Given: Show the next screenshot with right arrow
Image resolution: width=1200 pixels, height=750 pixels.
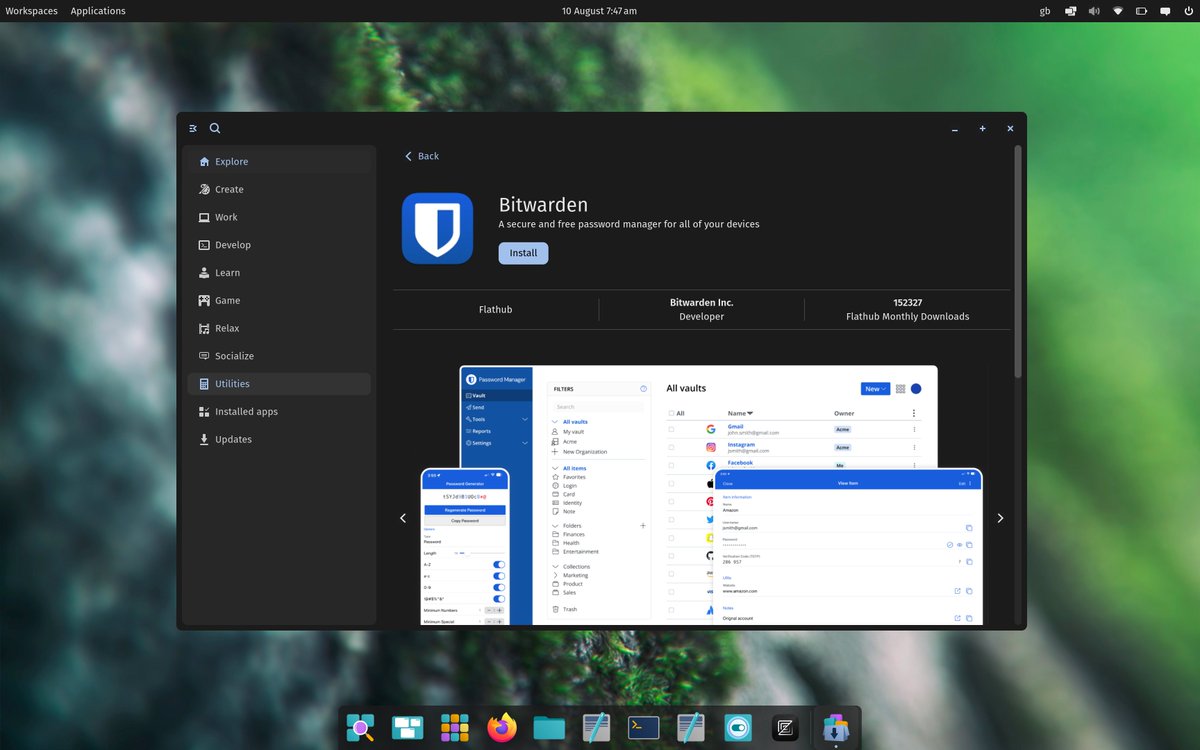Looking at the screenshot, I should [x=1000, y=518].
